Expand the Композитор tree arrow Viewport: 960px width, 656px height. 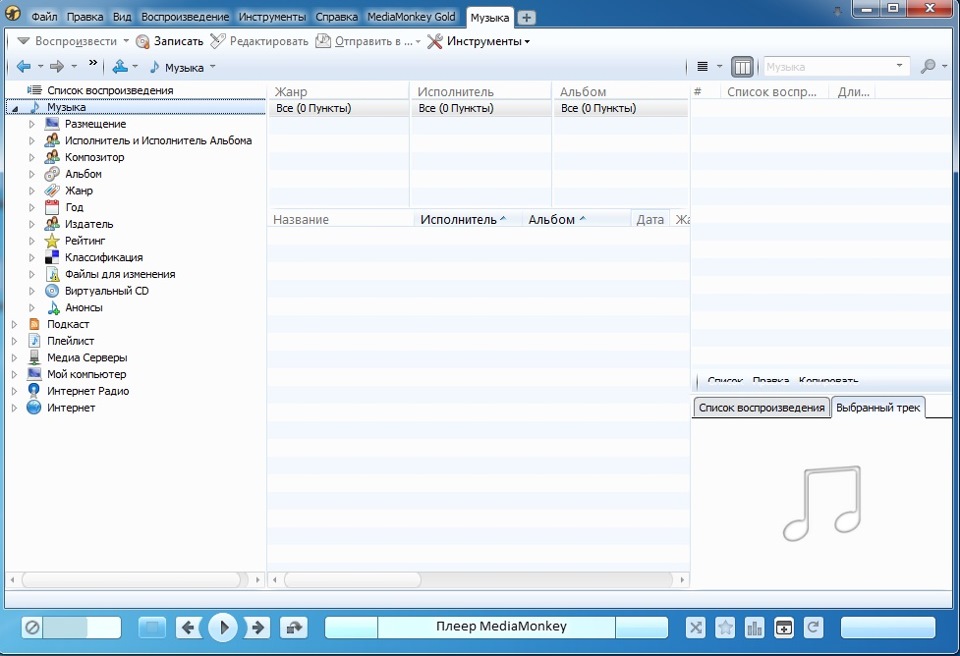[x=31, y=157]
